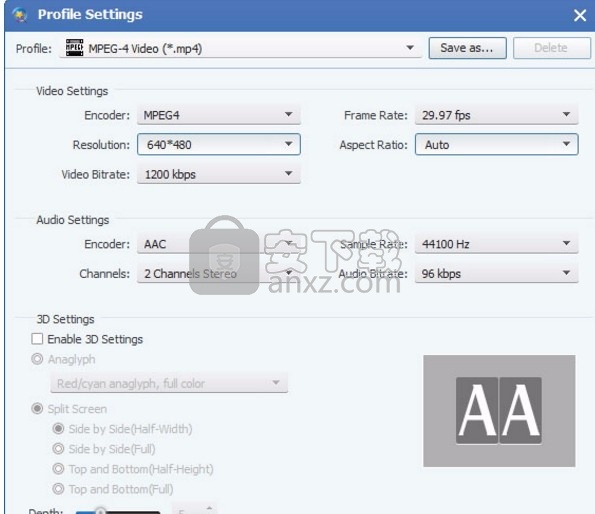595x514 pixels.
Task: Select the Anaglyph radio button
Action: 37,359
